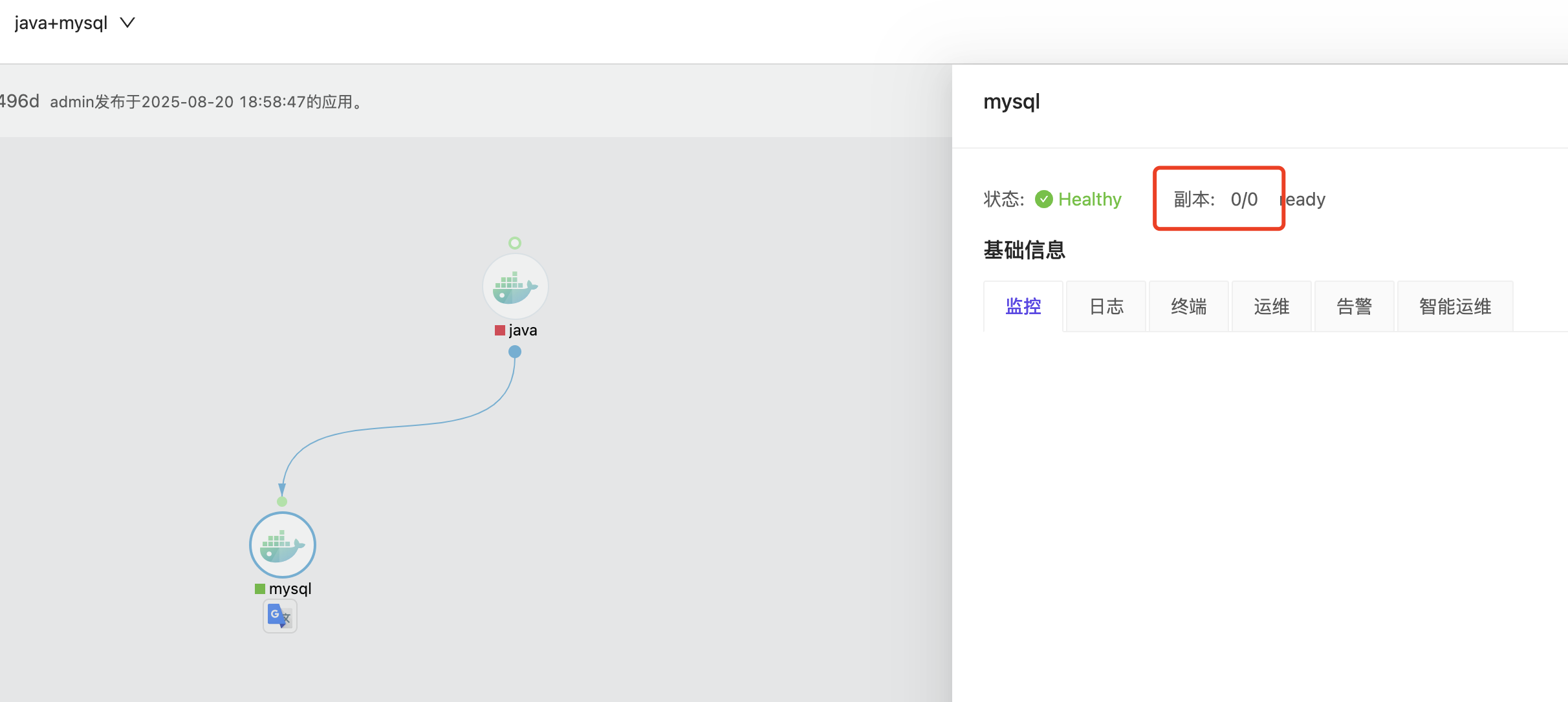This screenshot has width=1568, height=702.
Task: Click green status square beside mysql label
Action: (260, 589)
